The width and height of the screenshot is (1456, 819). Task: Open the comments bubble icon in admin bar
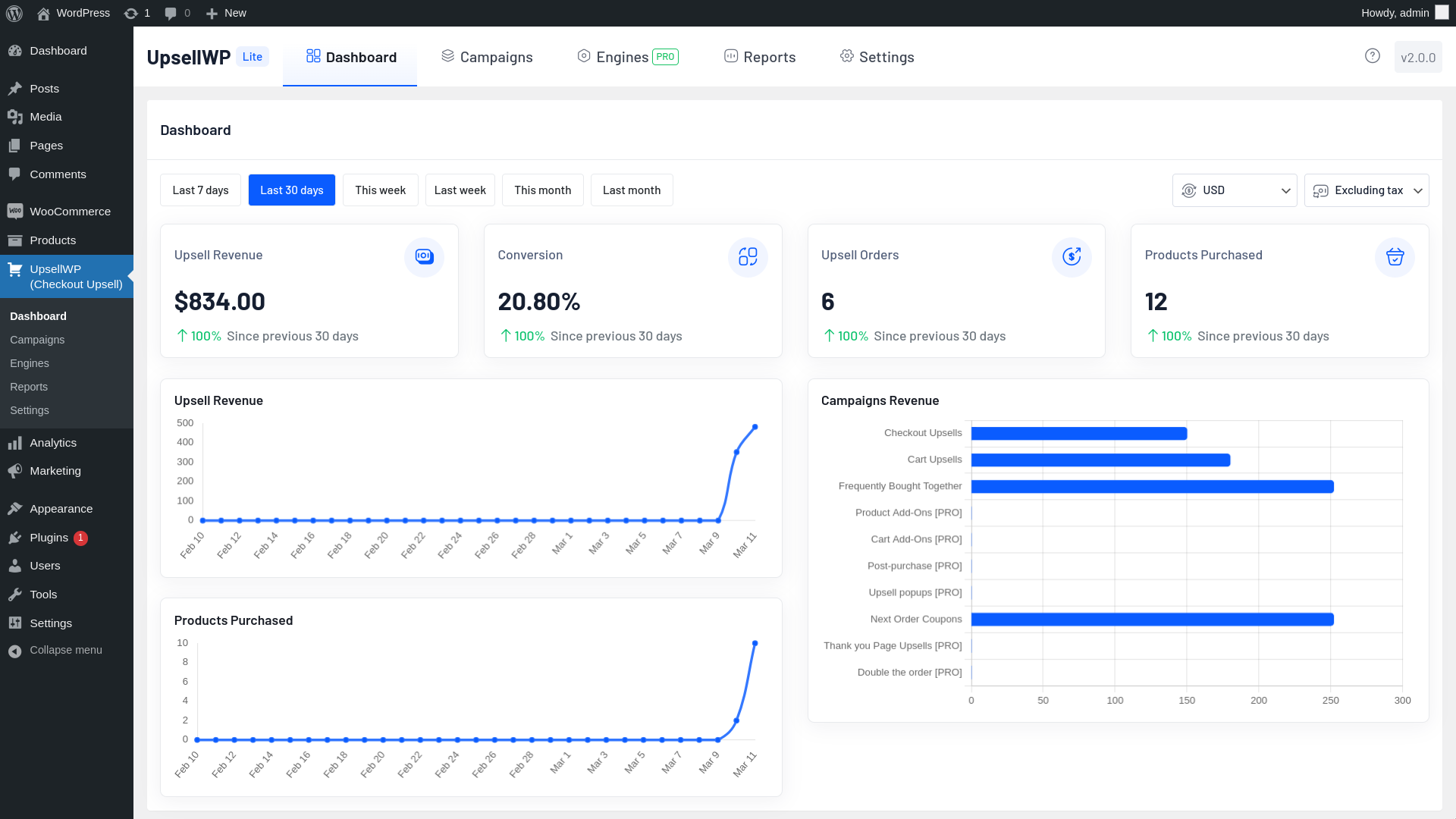tap(171, 13)
